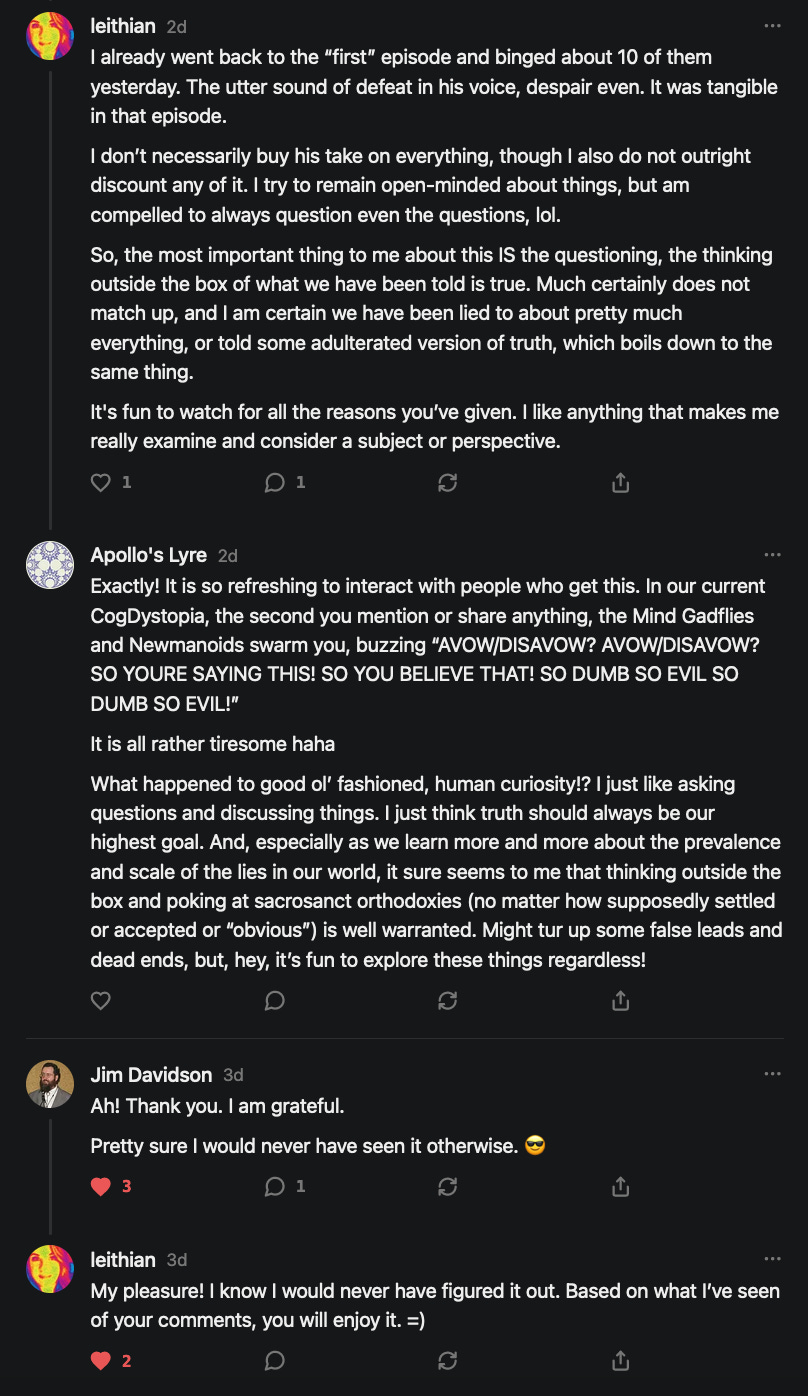Share Apollo's Lyre's comment
This screenshot has width=808, height=1396.
620,1000
